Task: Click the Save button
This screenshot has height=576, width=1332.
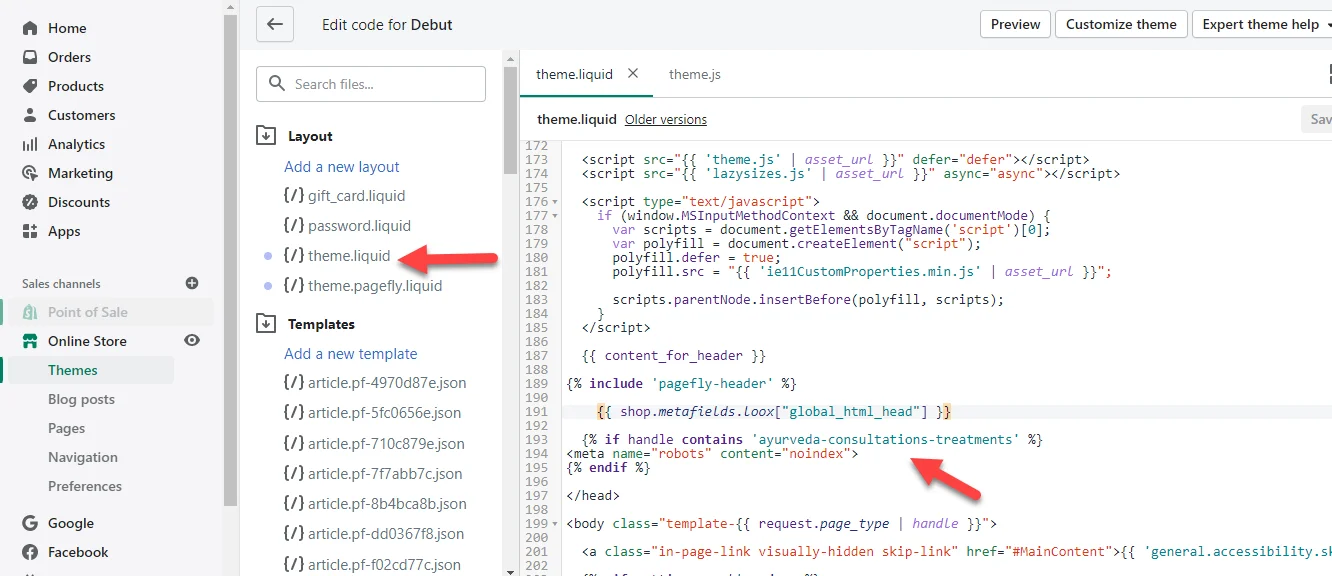Action: pyautogui.click(x=1318, y=119)
